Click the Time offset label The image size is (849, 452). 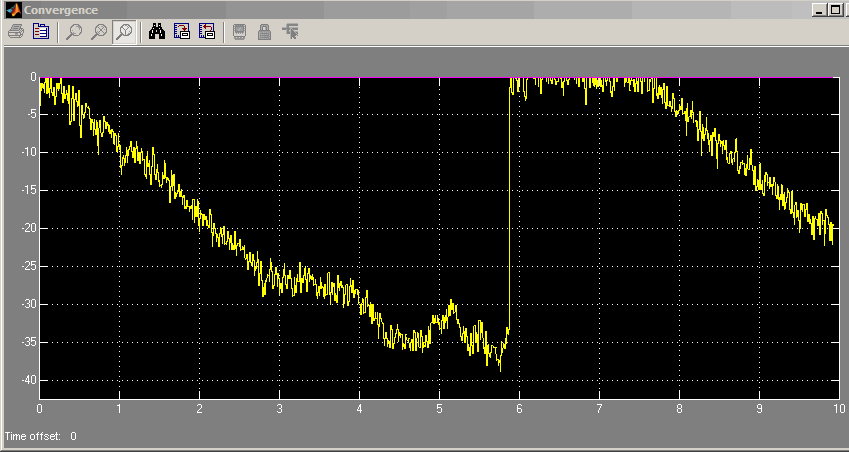pos(33,436)
